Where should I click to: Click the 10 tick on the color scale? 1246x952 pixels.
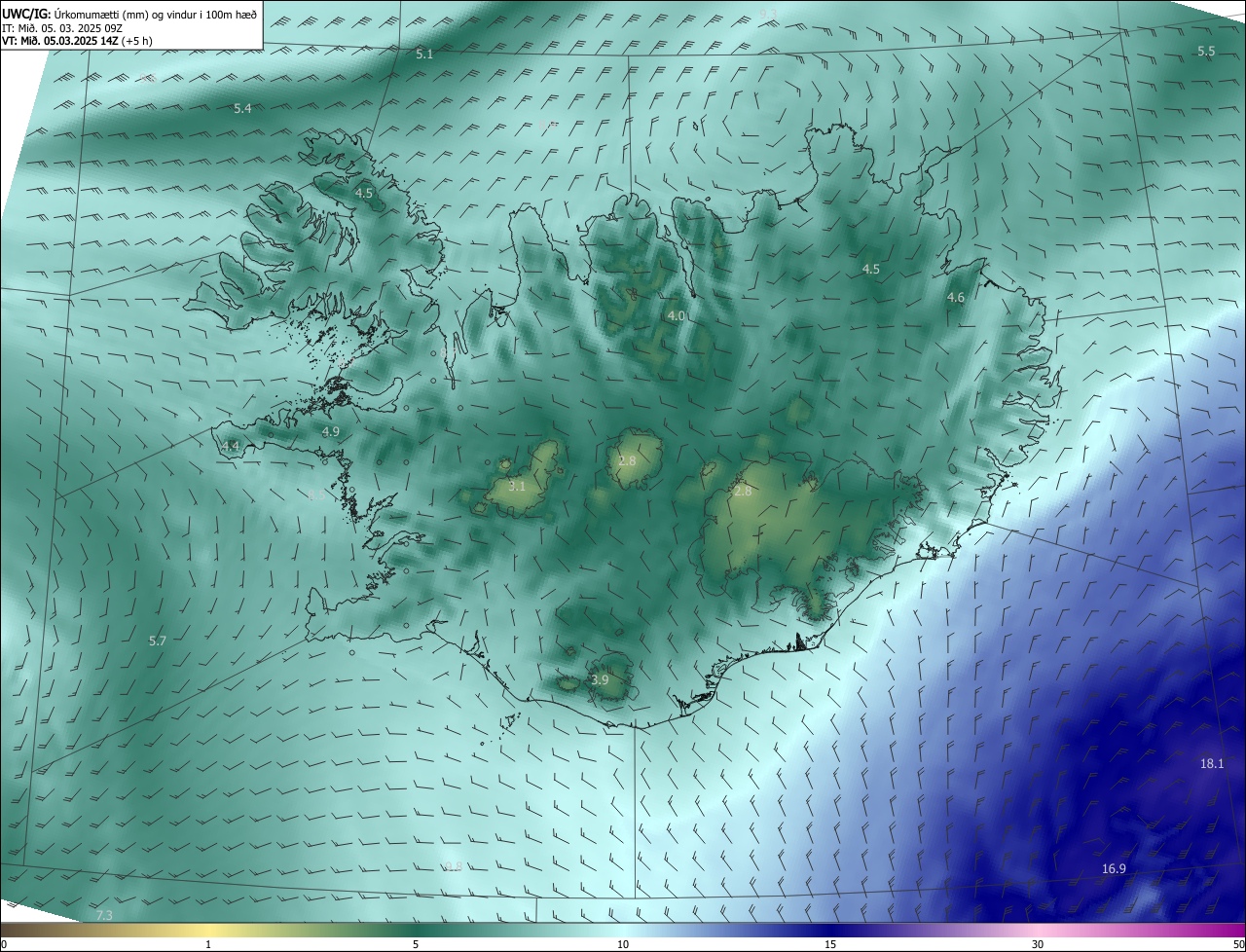[x=623, y=944]
